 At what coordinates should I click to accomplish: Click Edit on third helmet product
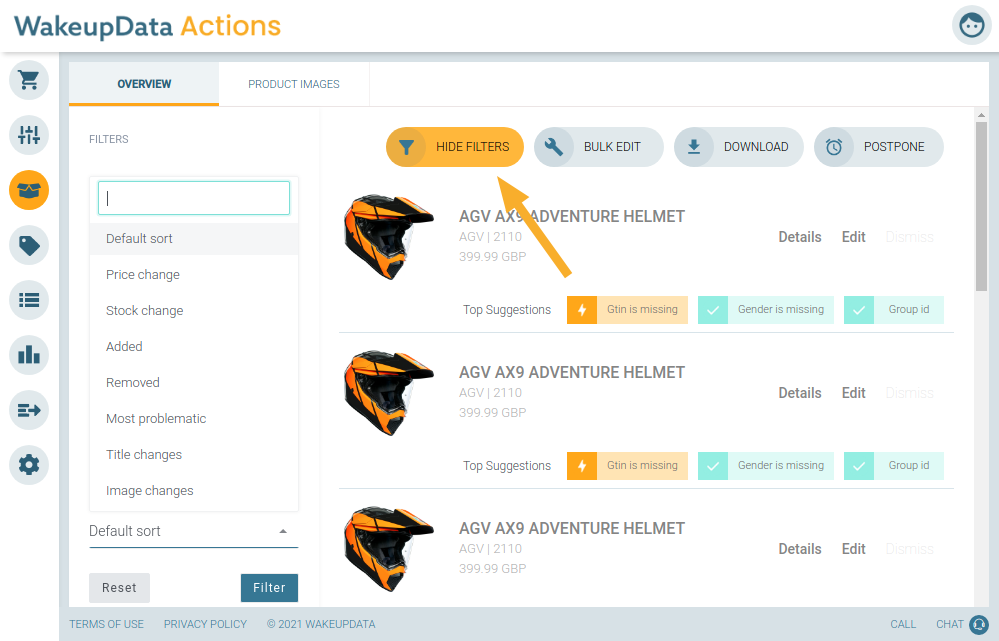tap(853, 549)
